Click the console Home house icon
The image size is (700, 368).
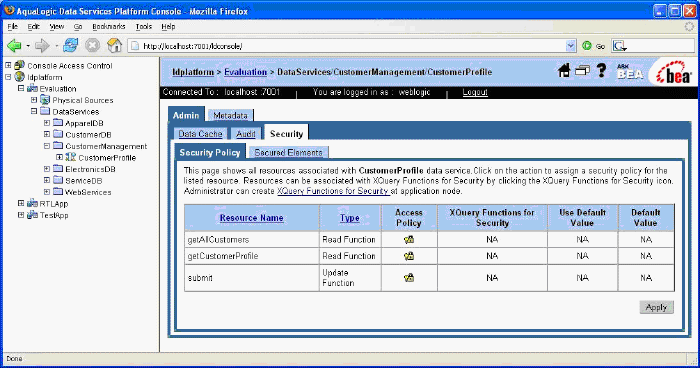tap(564, 71)
